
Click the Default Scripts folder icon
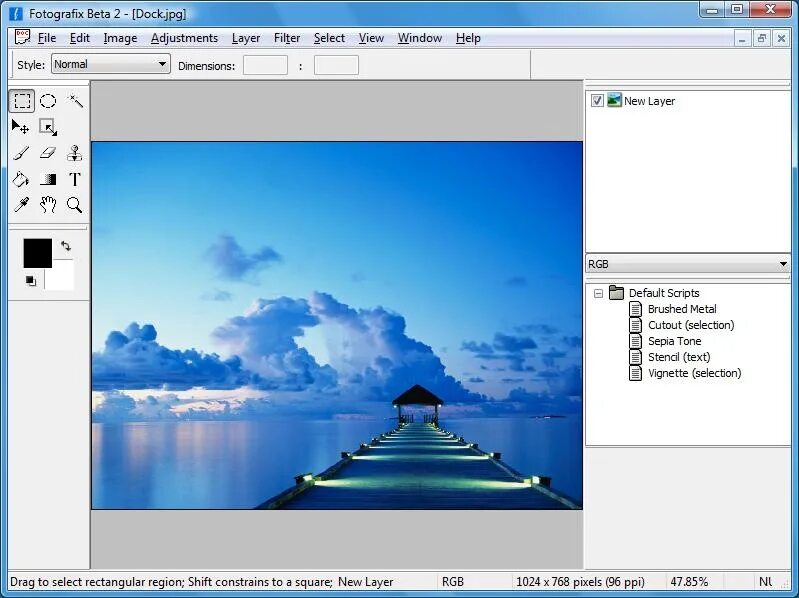pos(617,292)
